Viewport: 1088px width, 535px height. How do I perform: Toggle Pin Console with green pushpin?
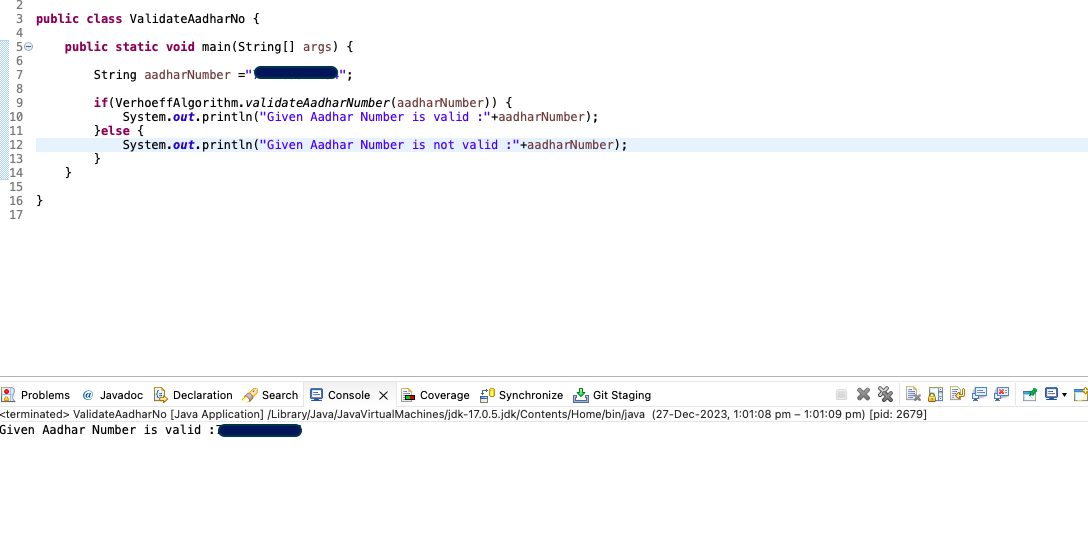[x=1030, y=394]
